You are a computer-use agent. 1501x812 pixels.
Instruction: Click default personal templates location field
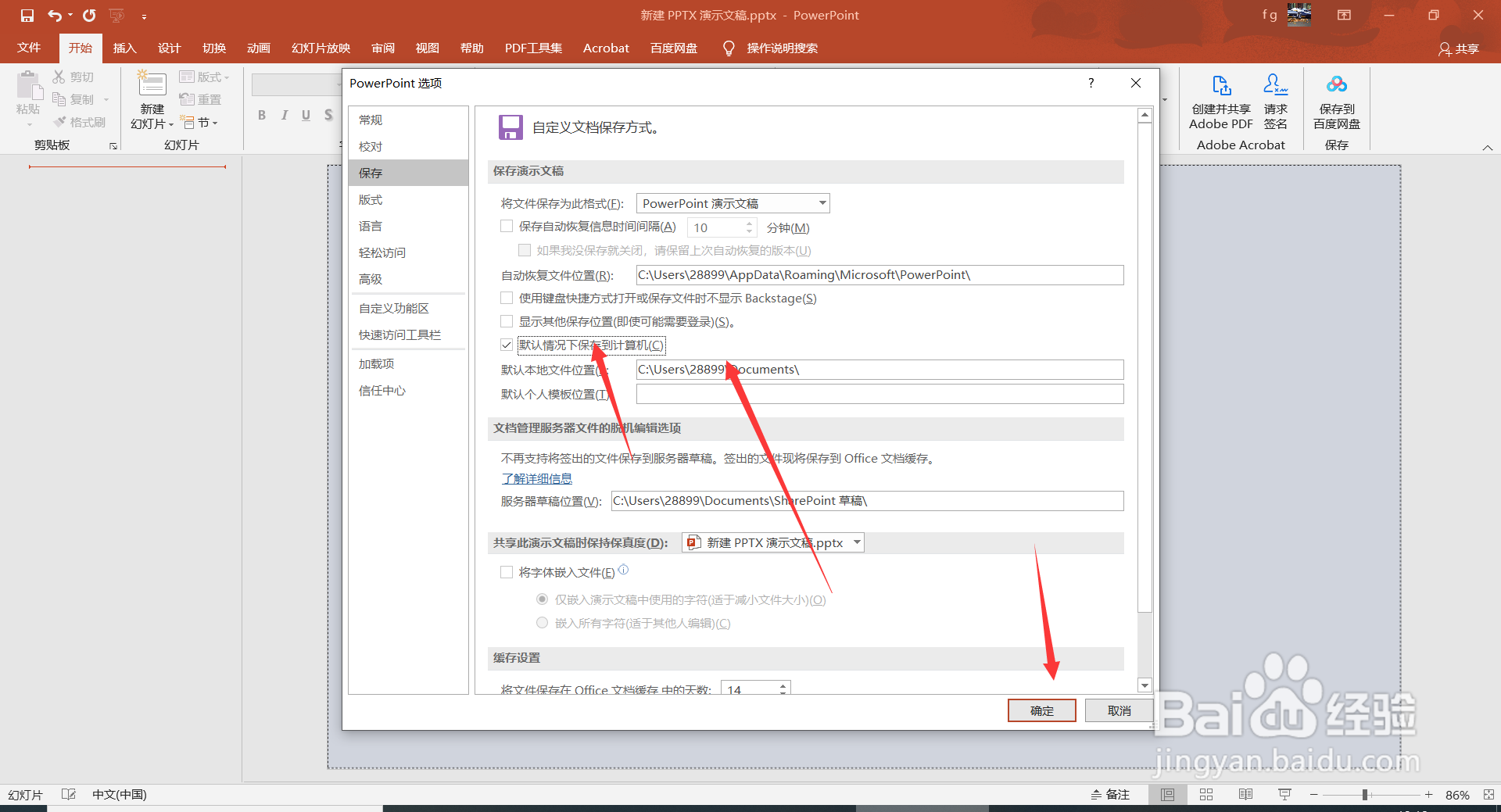[879, 394]
